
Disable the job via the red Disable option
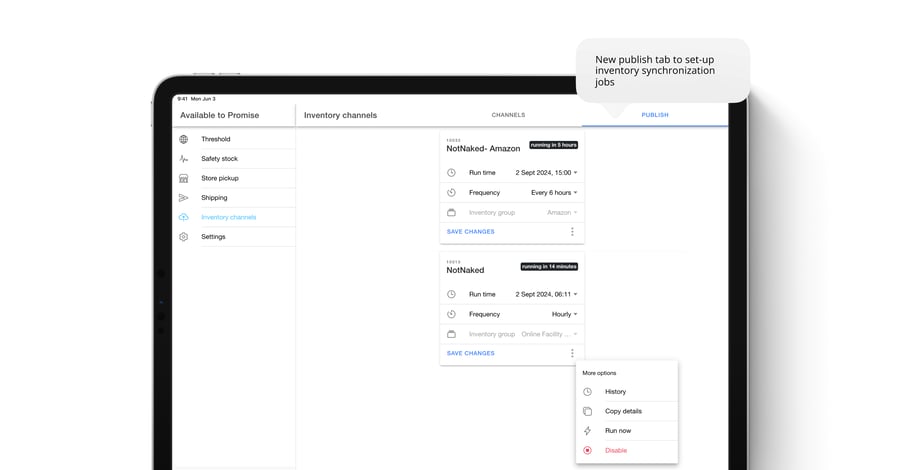pos(616,450)
